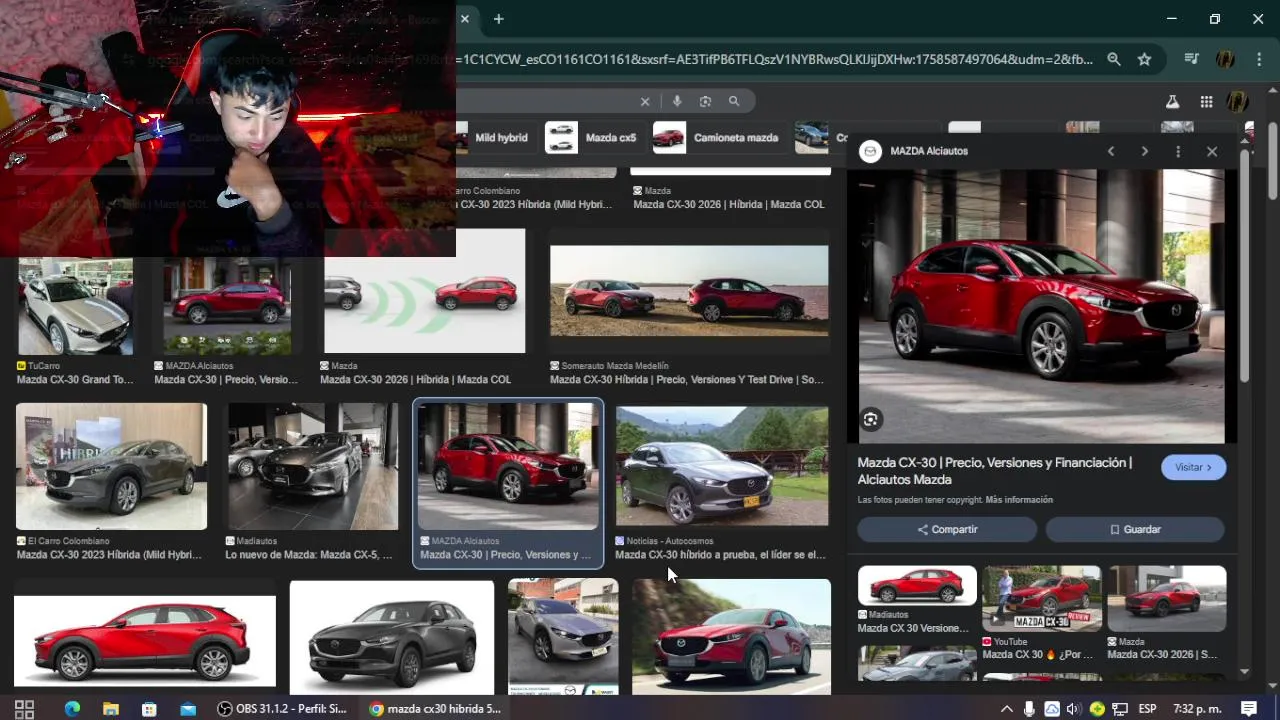
Task: Click the Compartir button
Action: click(947, 529)
